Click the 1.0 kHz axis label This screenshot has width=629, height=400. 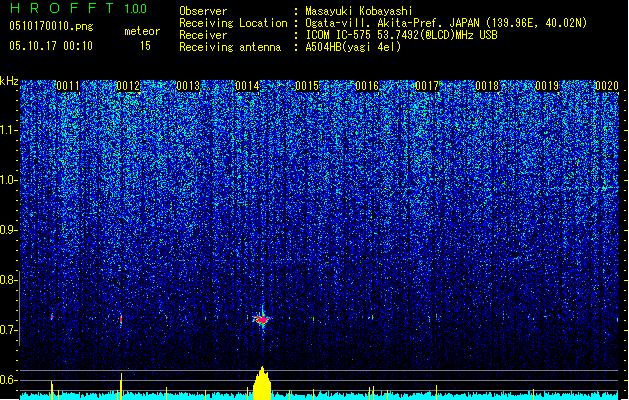coord(8,180)
